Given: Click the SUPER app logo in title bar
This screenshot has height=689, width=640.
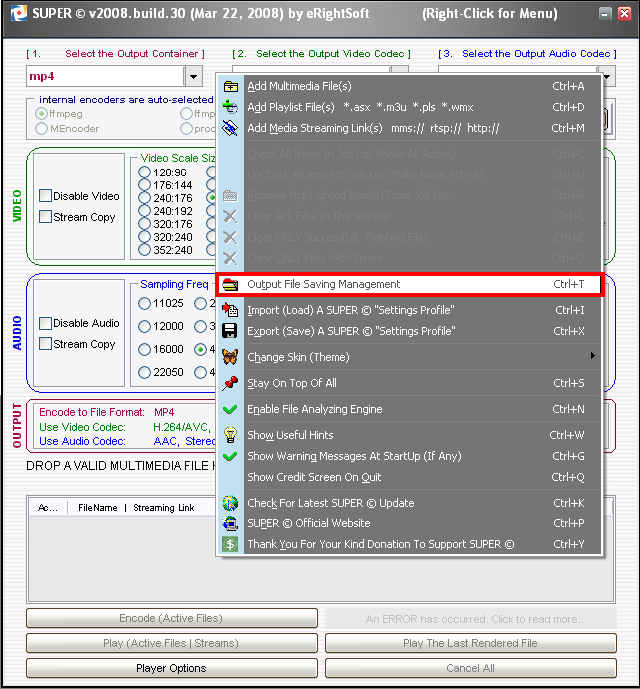Looking at the screenshot, I should tap(18, 13).
